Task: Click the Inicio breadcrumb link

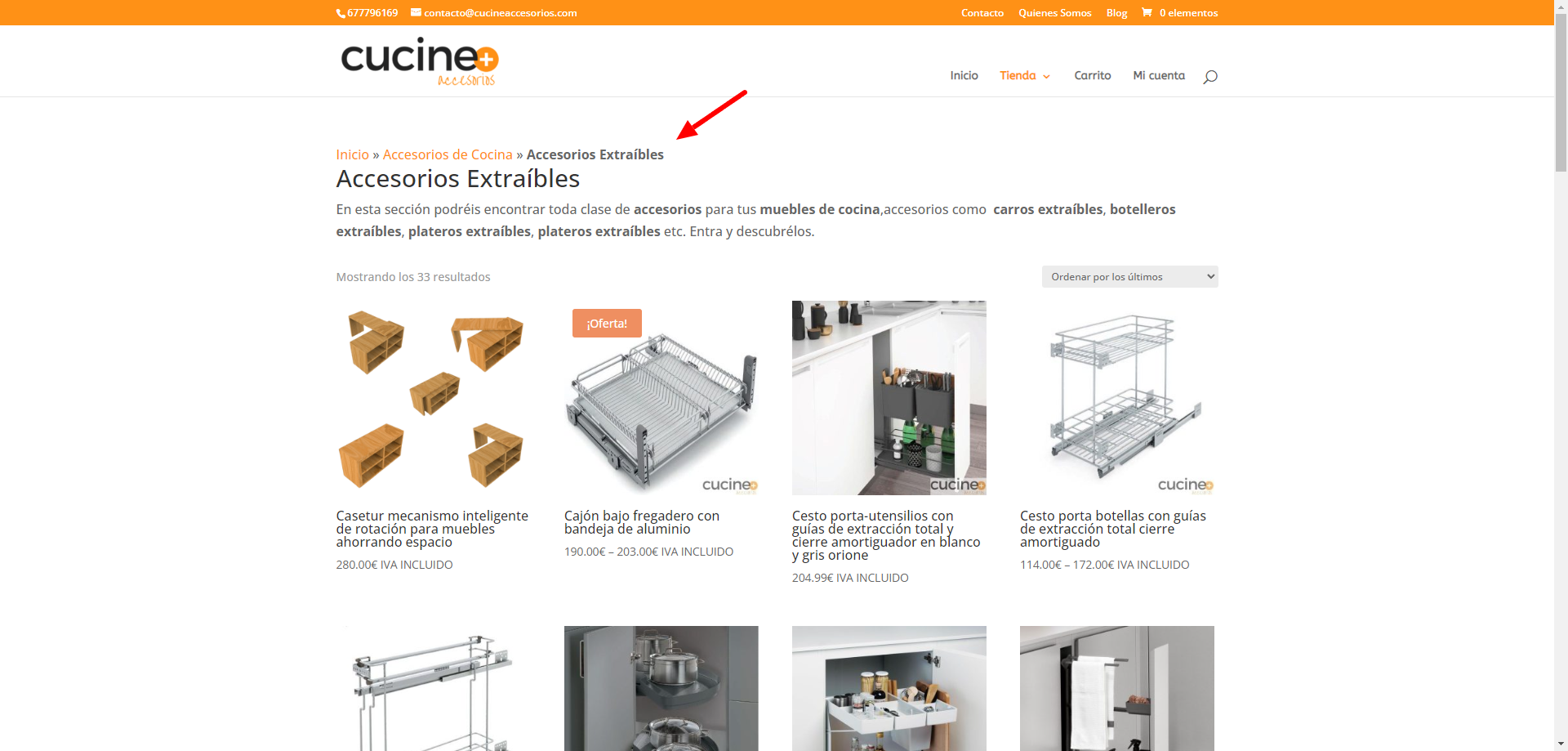Action: [352, 154]
